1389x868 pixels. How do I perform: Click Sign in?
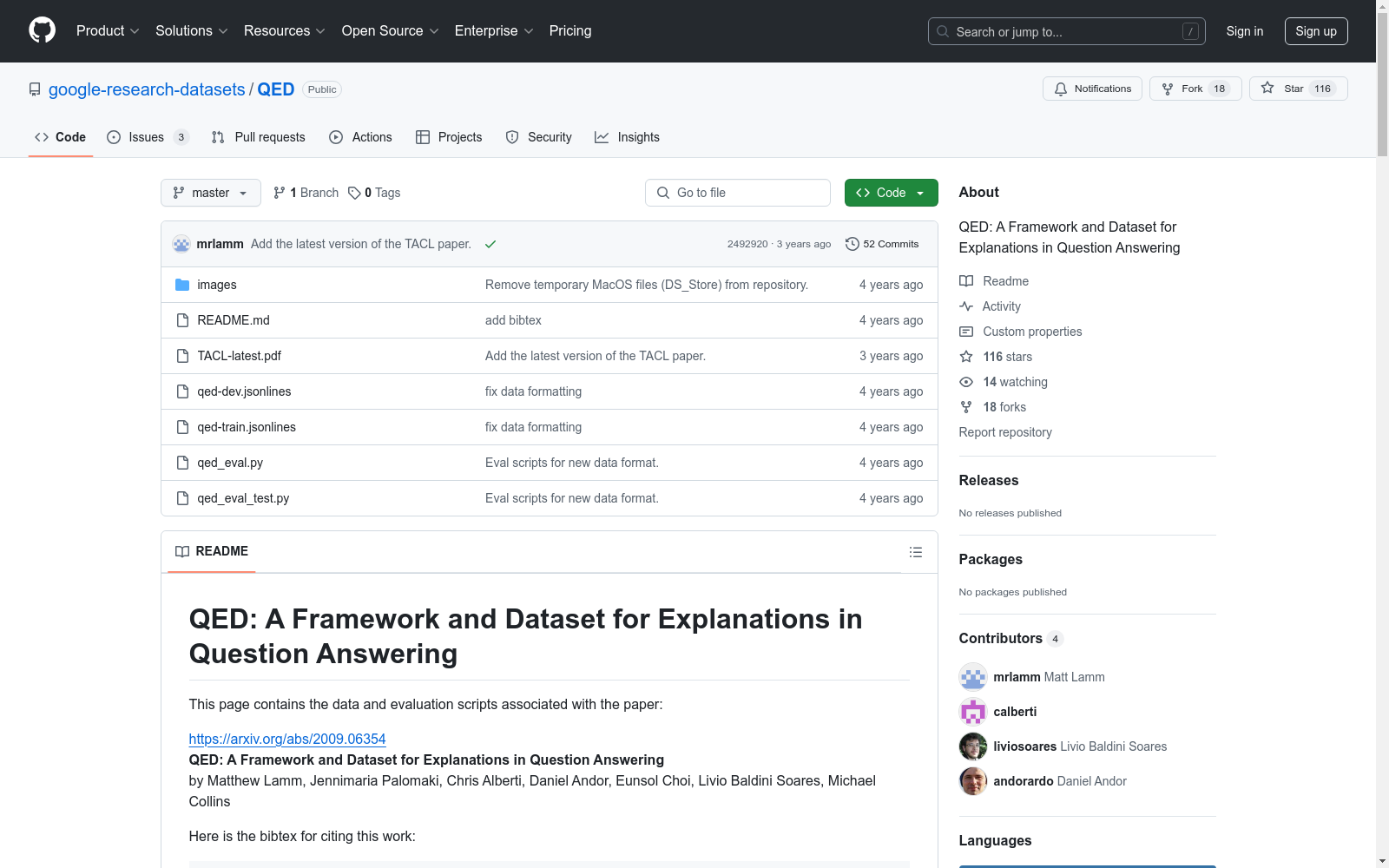(x=1245, y=31)
